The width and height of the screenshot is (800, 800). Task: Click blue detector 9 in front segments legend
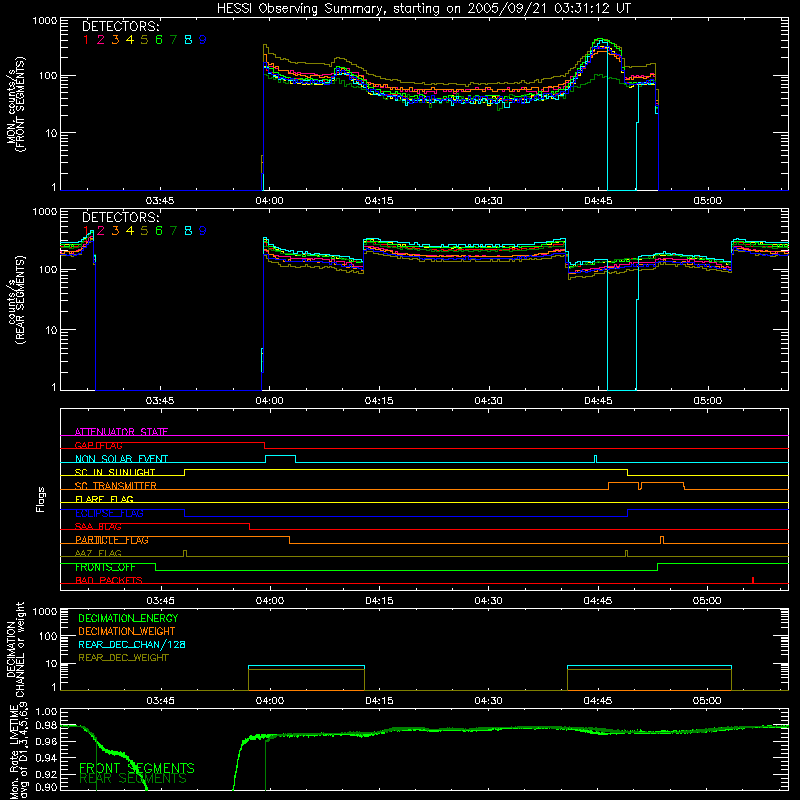203,40
